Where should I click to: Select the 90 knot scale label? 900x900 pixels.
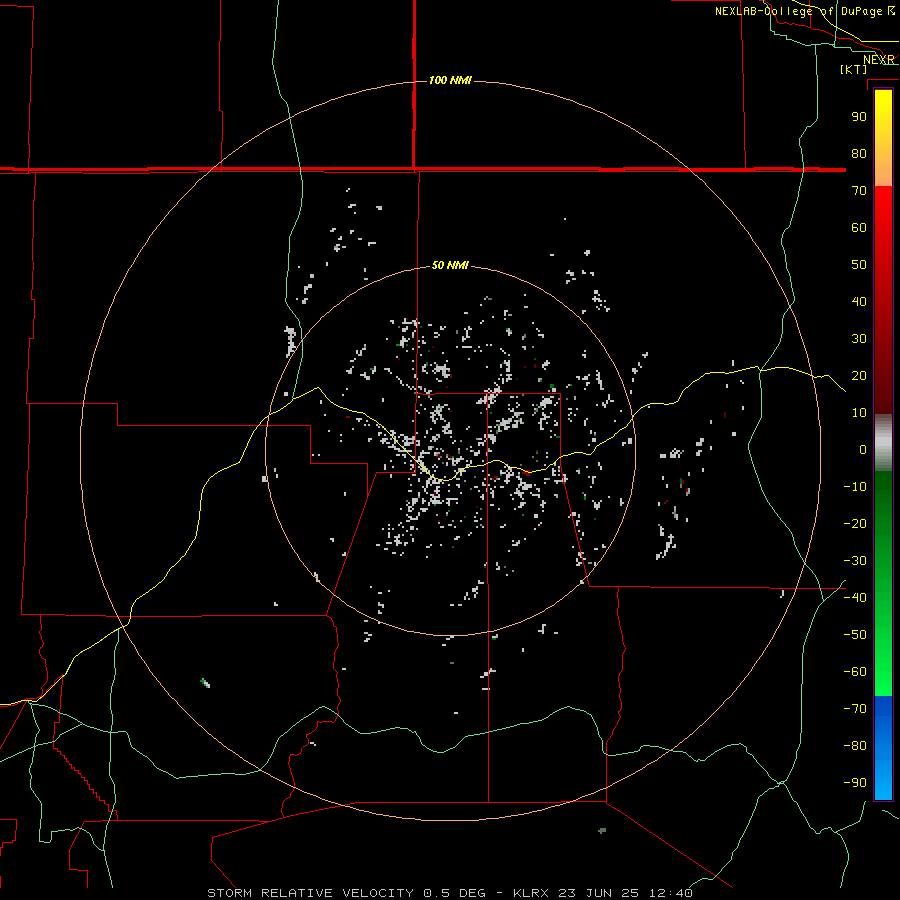click(x=859, y=117)
